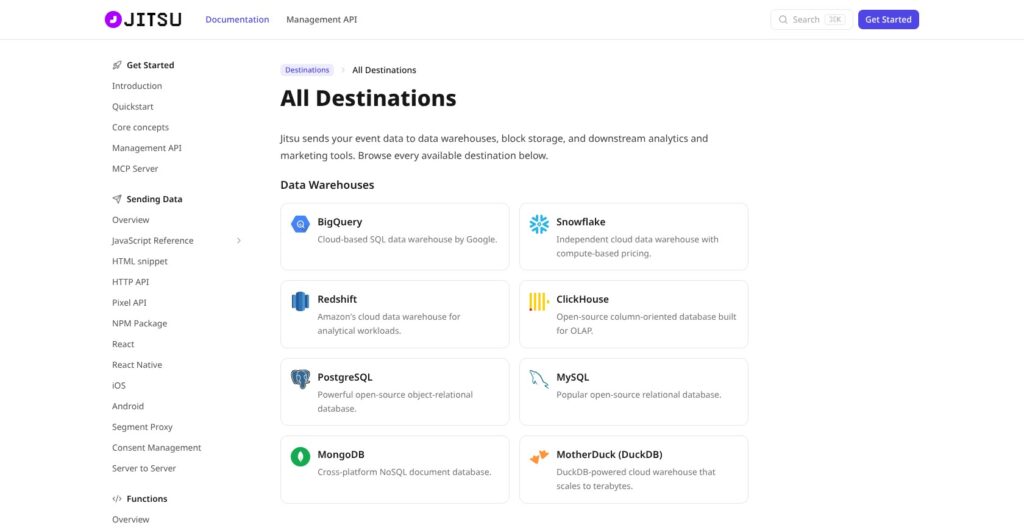Click the MongoDB leaf icon
The height and width of the screenshot is (528, 1024).
300,456
